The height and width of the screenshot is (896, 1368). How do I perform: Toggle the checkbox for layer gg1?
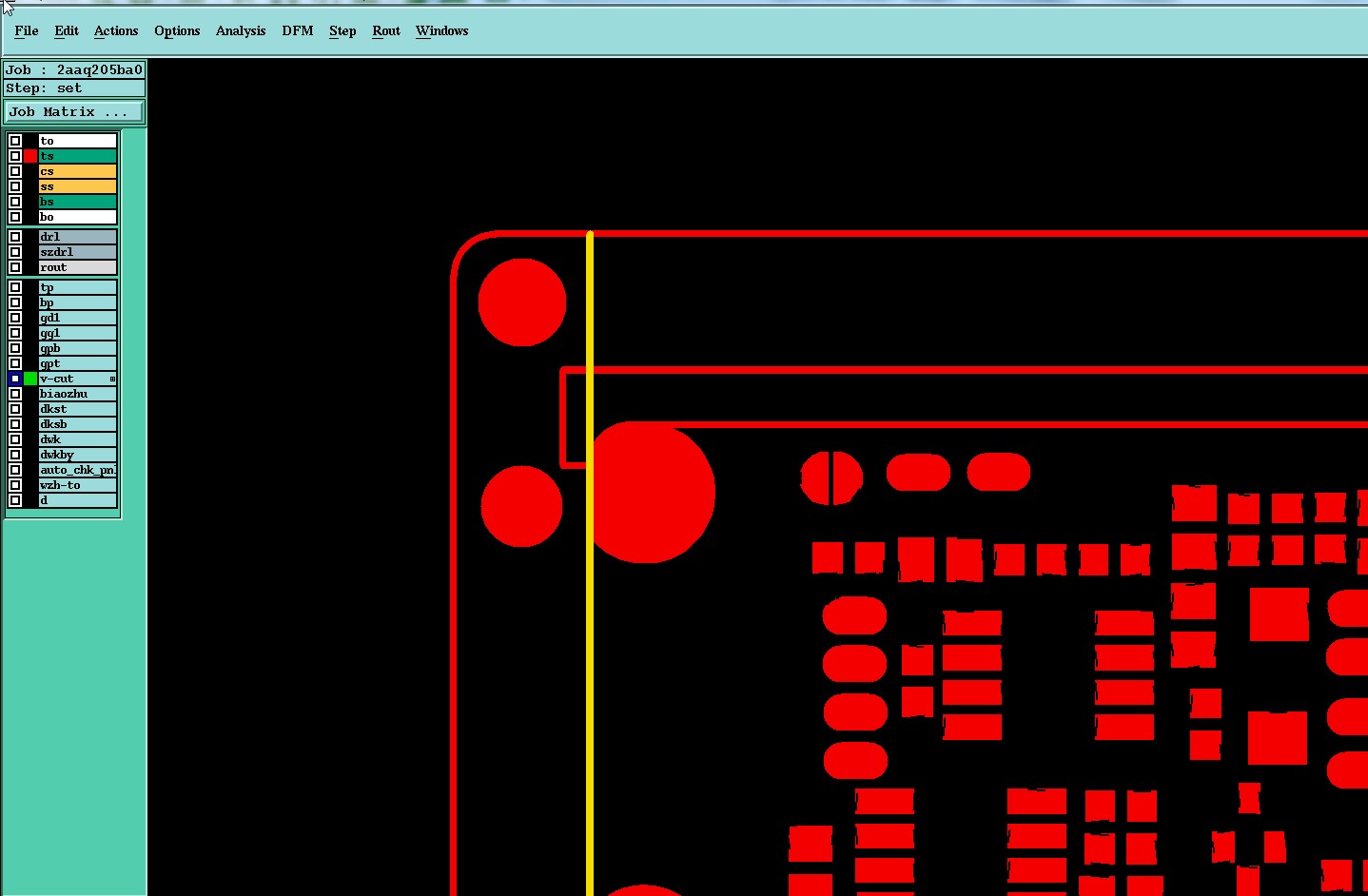pos(15,333)
